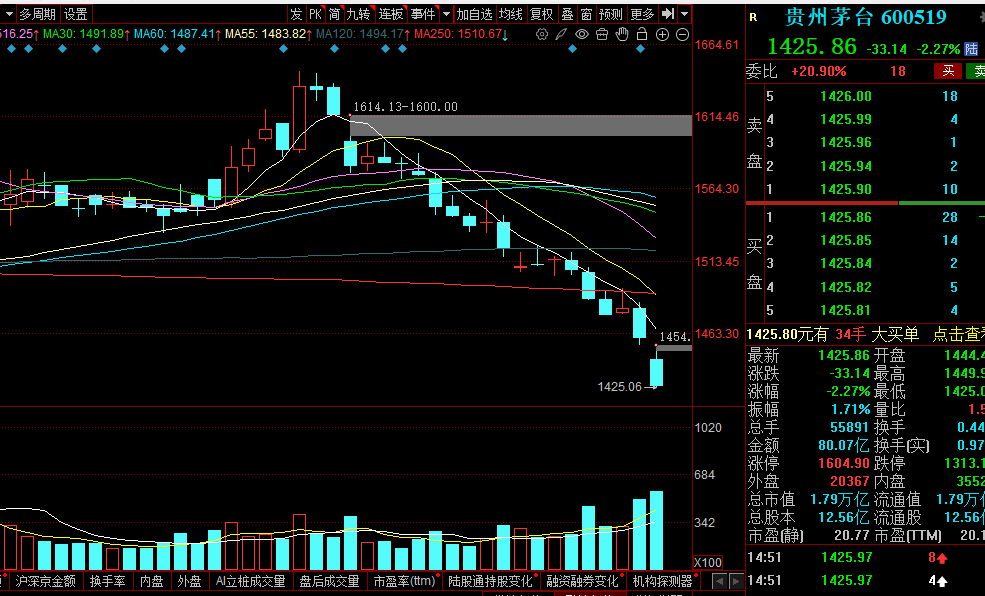The height and width of the screenshot is (596, 985).
Task: Click the 发 toolbar button
Action: [x=297, y=14]
